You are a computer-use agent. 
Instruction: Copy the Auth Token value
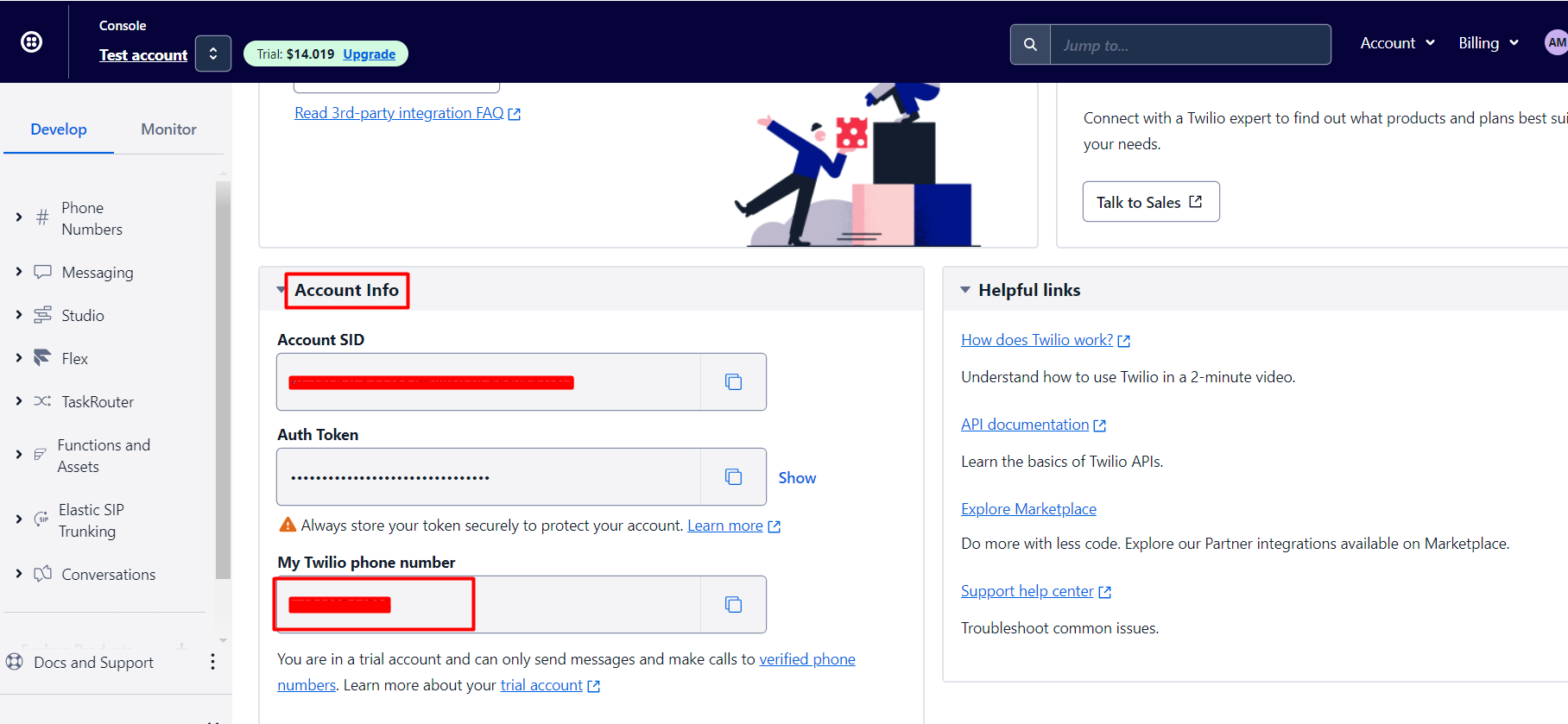[733, 476]
